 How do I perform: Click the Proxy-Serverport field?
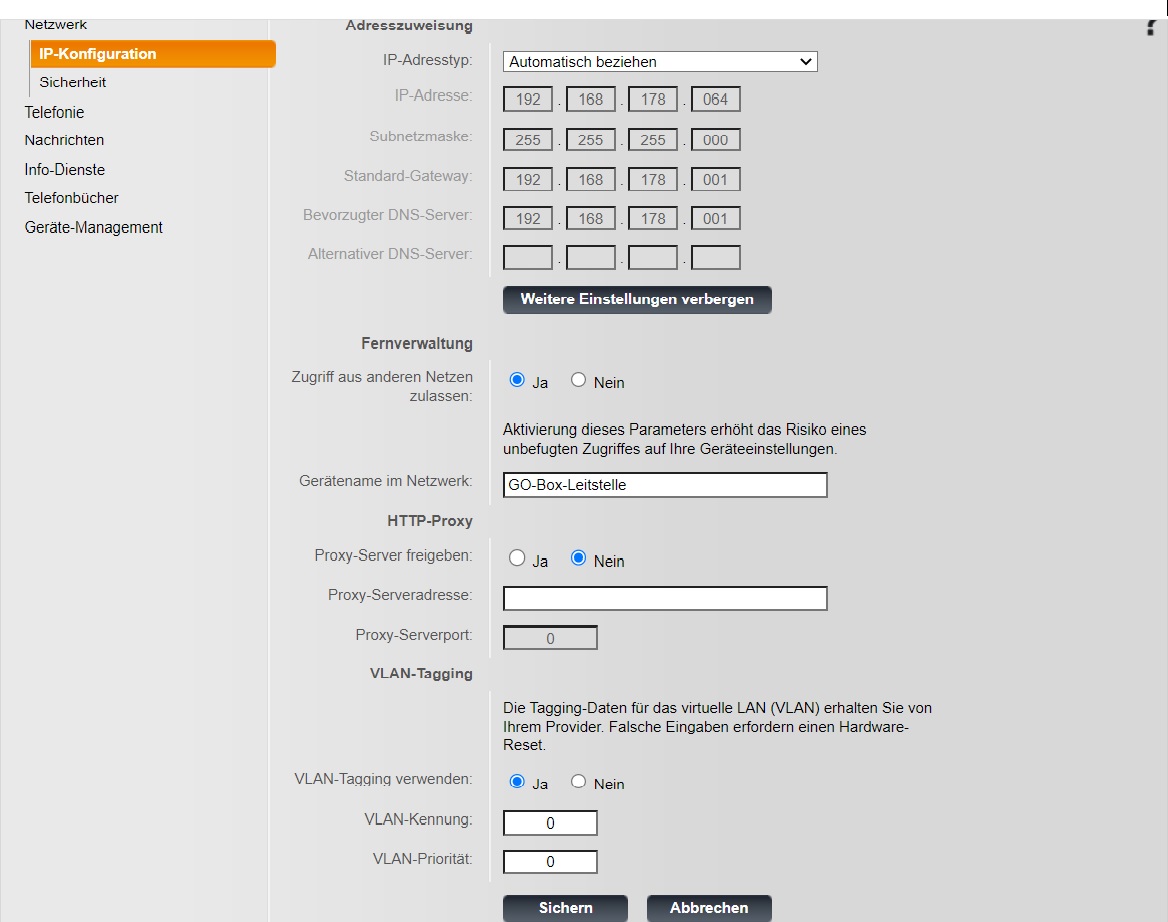click(550, 638)
